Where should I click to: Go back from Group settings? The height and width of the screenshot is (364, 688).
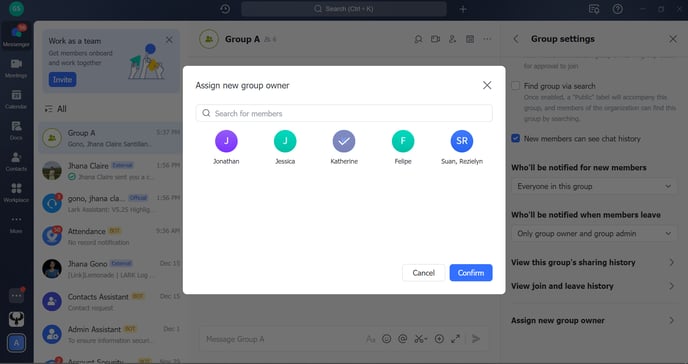point(516,39)
